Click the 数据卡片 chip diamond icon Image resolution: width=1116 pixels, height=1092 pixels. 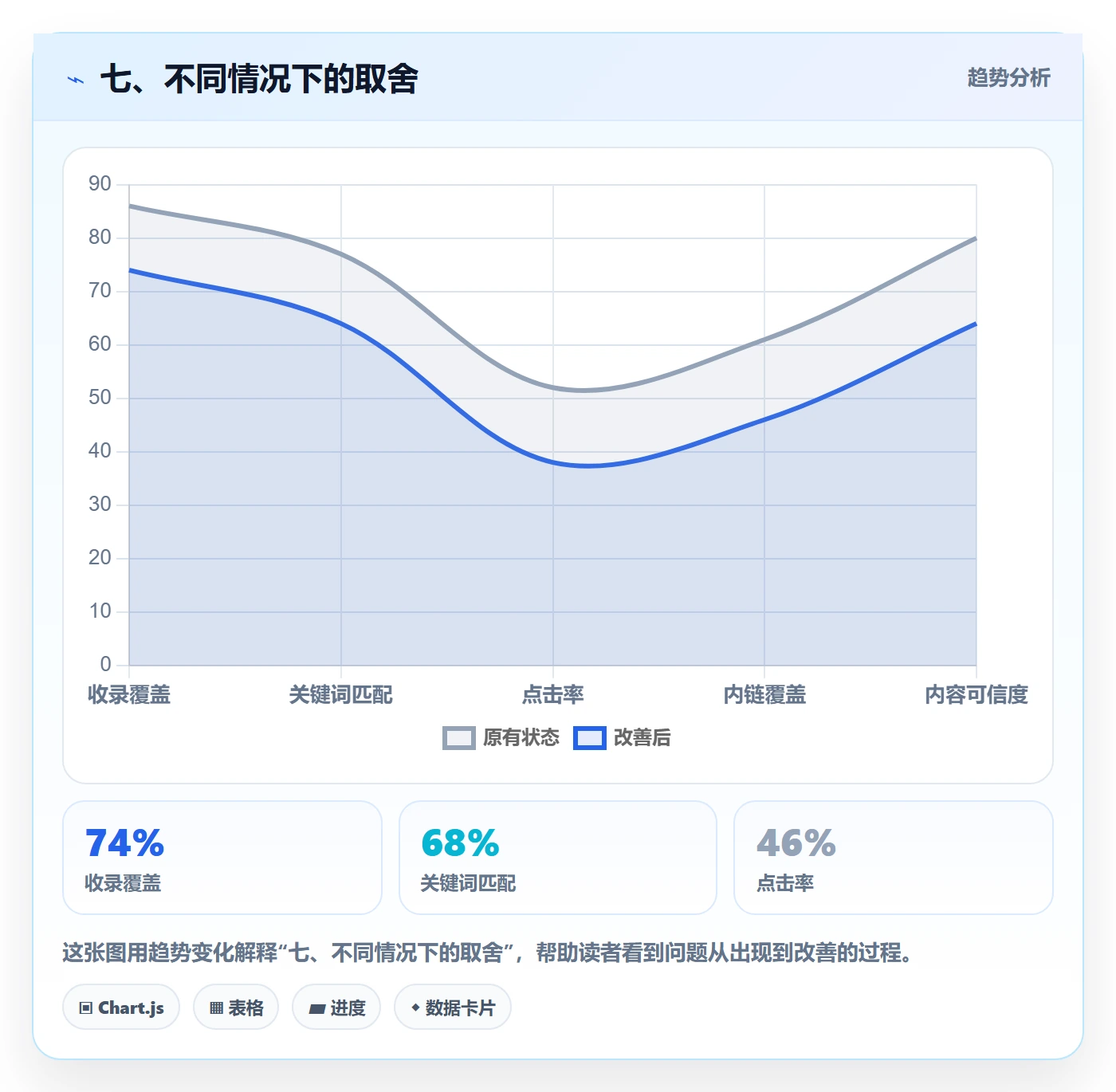click(415, 1008)
